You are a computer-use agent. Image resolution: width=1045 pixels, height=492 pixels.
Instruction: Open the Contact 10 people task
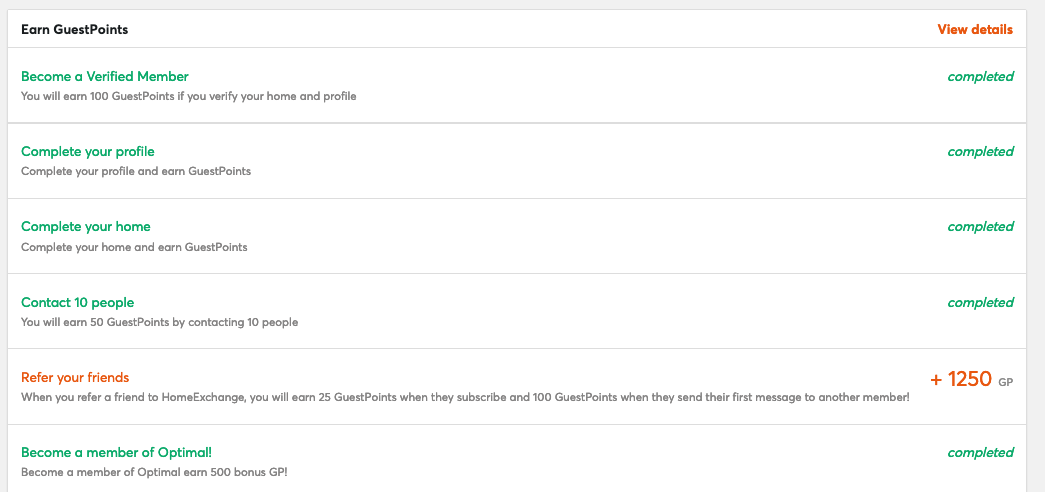[77, 302]
